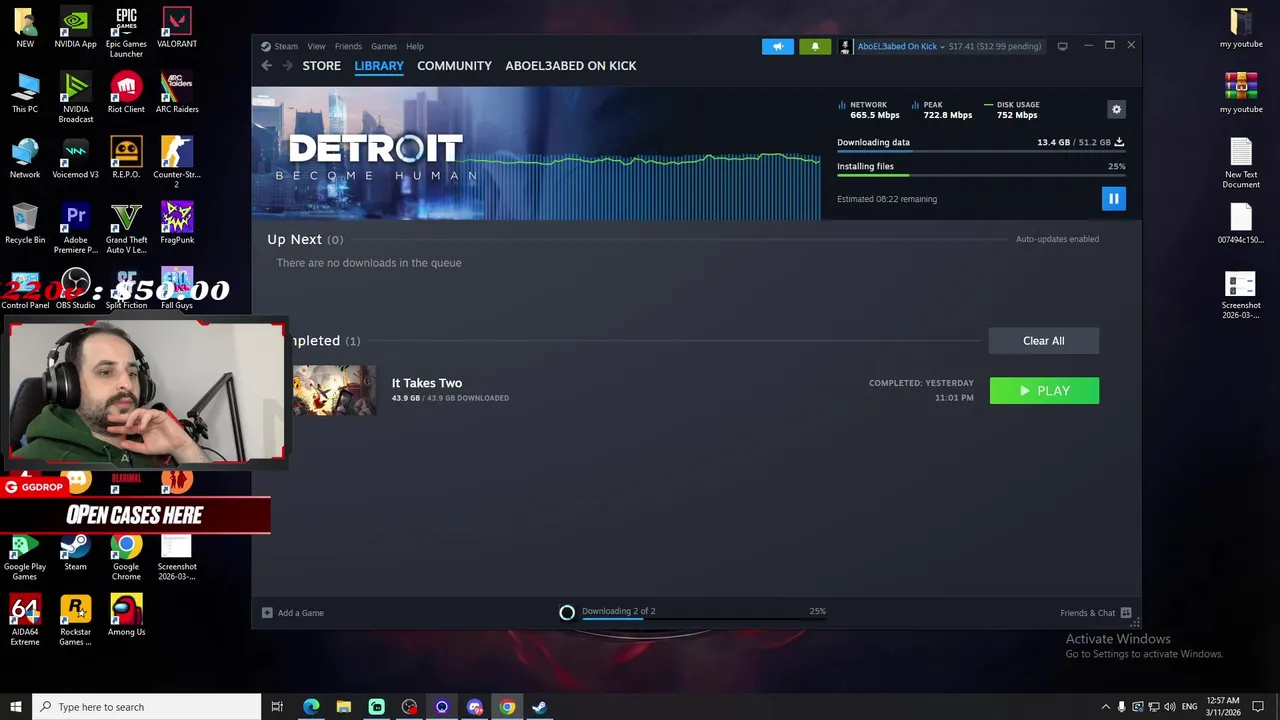This screenshot has width=1280, height=720.
Task: Go forward with Steam's forward arrow
Action: tap(288, 66)
